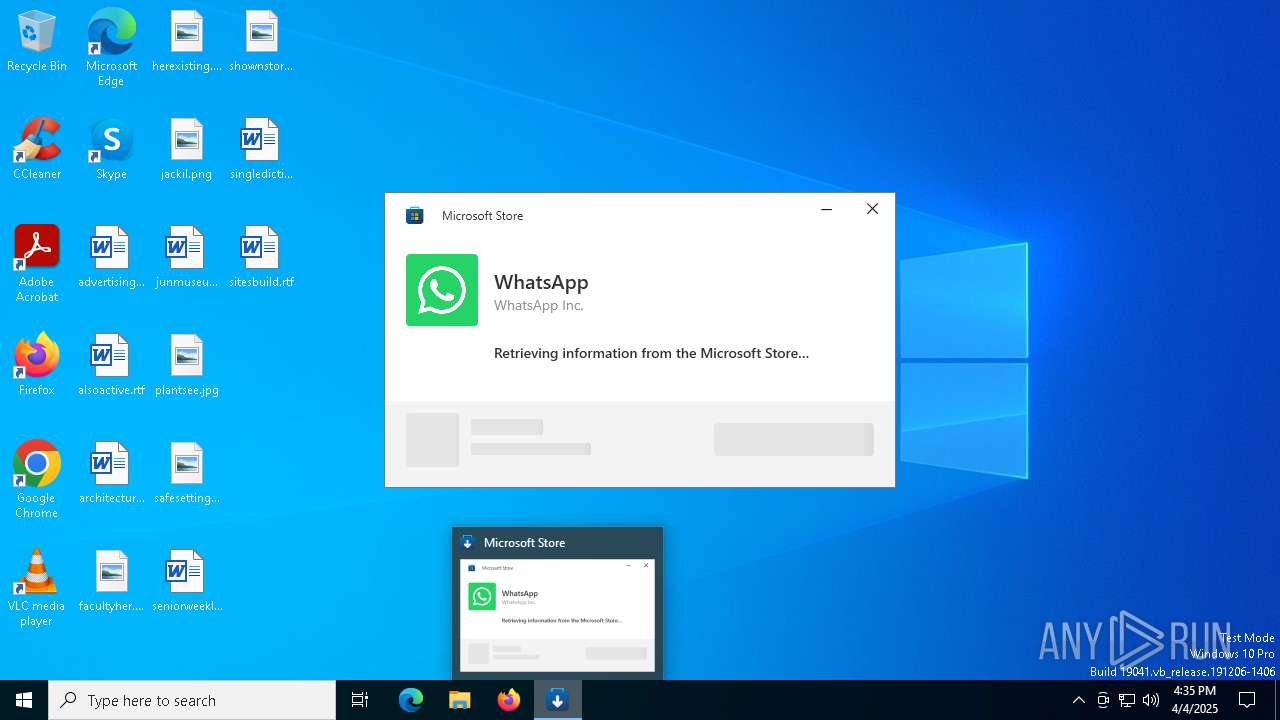Viewport: 1280px width, 720px height.
Task: Select the safesetting image file on desktop
Action: click(x=187, y=474)
